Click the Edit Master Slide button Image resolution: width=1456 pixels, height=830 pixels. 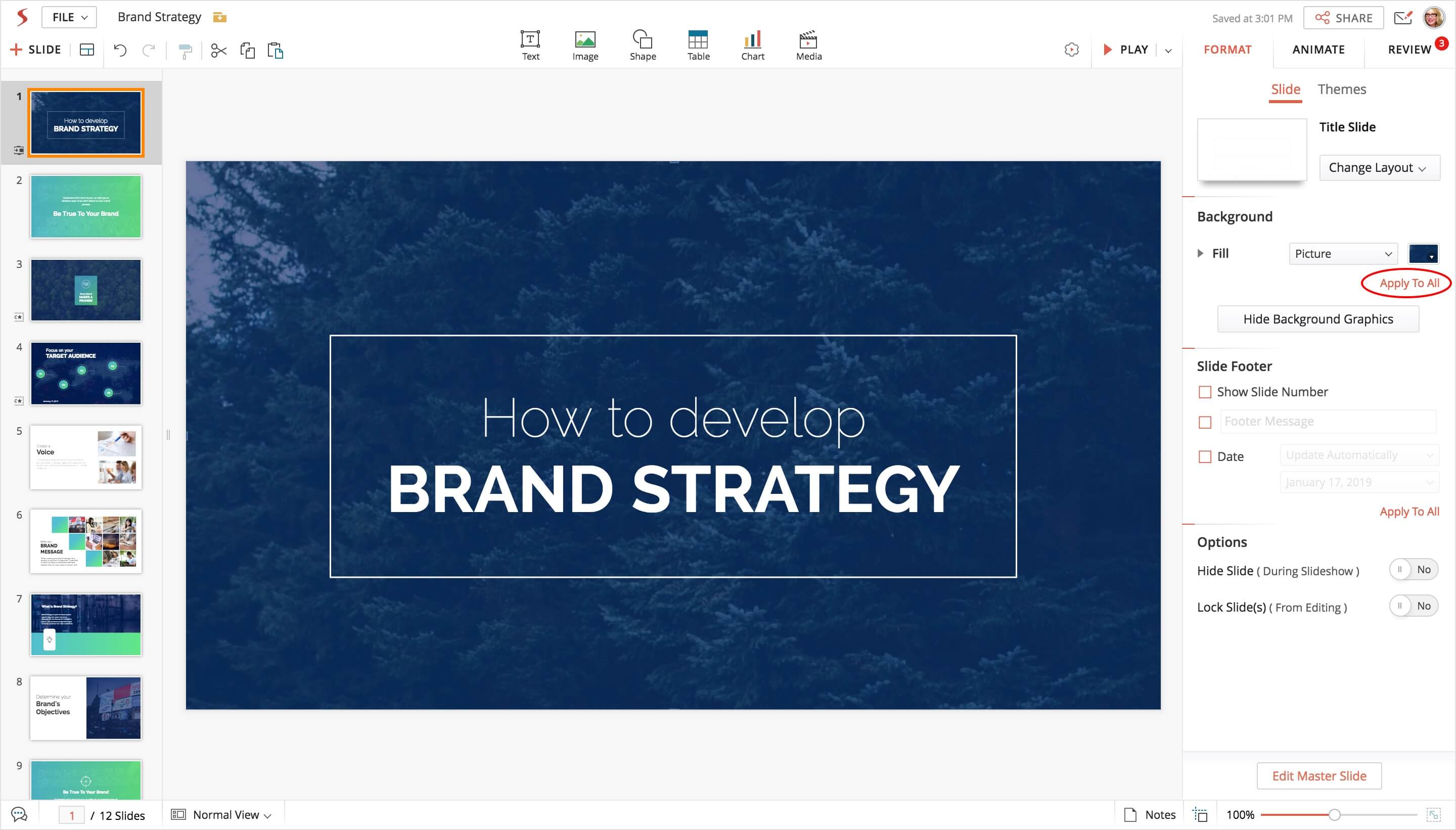pyautogui.click(x=1318, y=776)
